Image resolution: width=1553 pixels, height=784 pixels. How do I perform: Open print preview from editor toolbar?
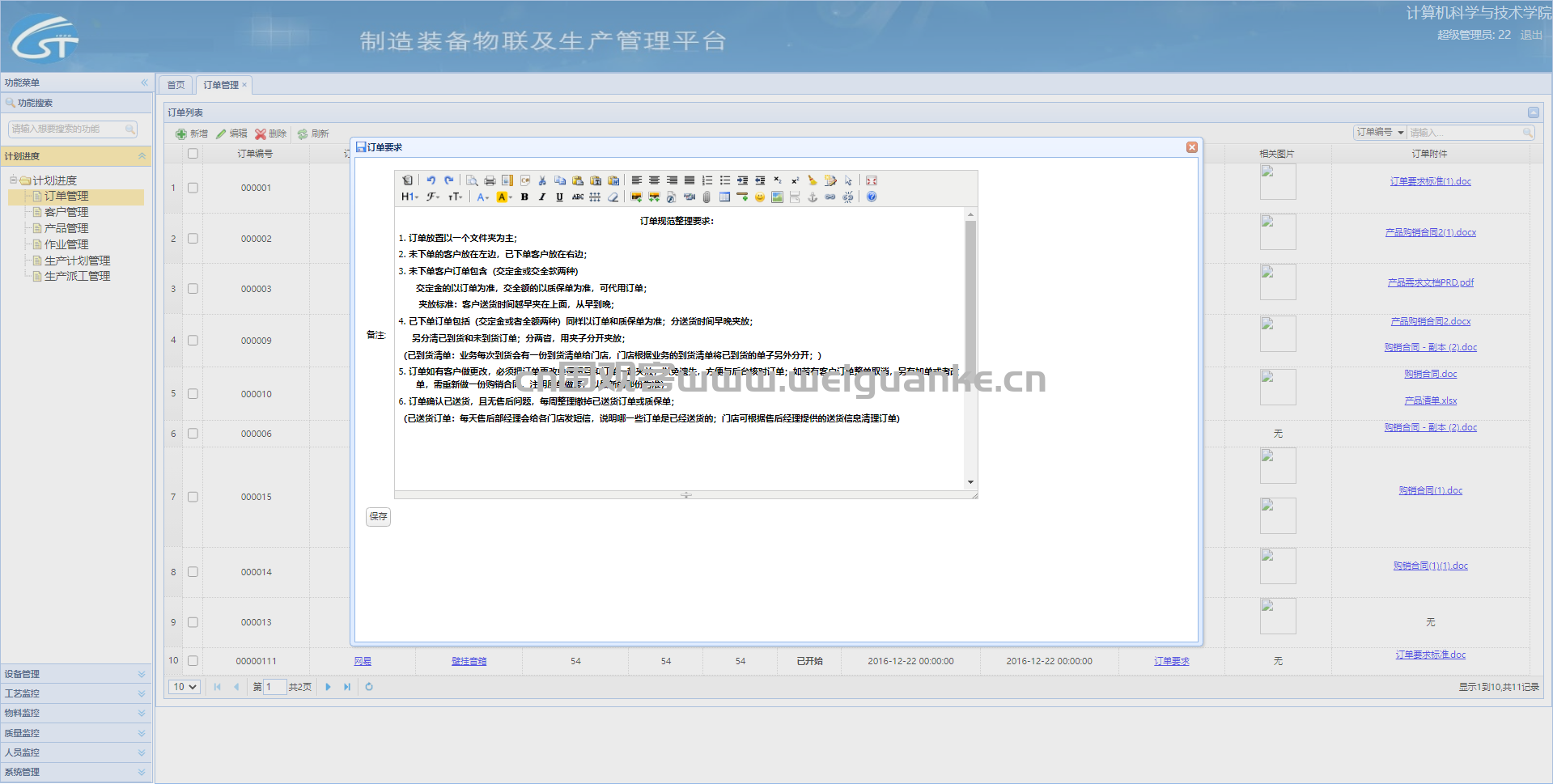pos(472,180)
